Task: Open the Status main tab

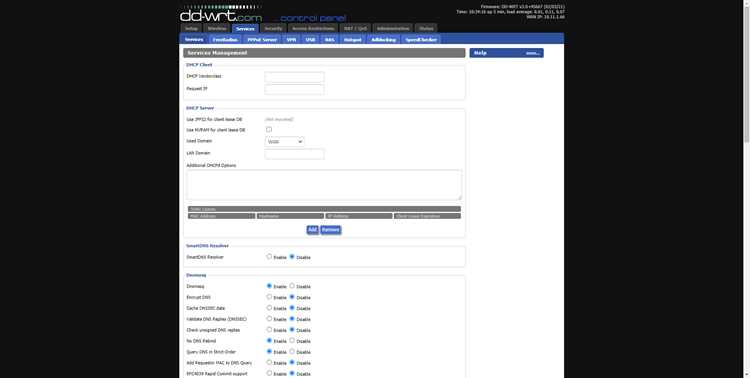Action: tap(426, 29)
